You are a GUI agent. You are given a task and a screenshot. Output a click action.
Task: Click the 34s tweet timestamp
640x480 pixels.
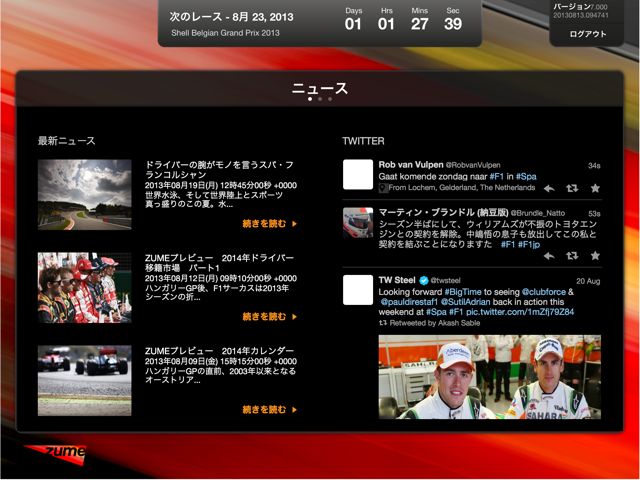pyautogui.click(x=594, y=166)
